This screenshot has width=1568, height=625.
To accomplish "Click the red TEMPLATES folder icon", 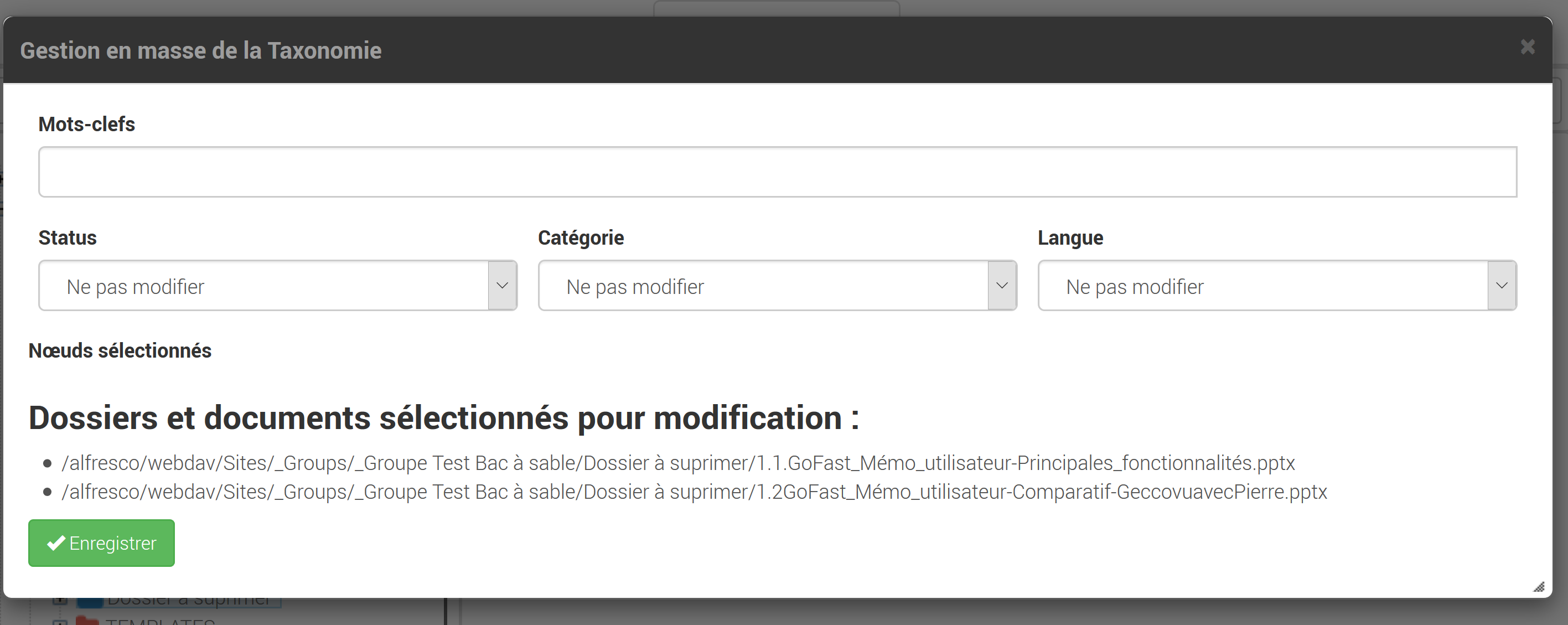I will click(87, 621).
